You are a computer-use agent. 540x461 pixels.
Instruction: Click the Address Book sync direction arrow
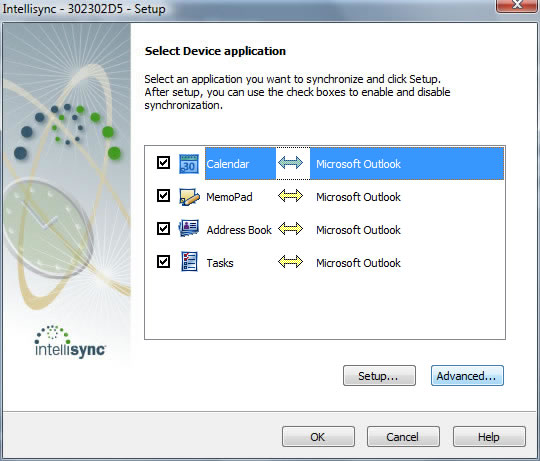[x=290, y=229]
